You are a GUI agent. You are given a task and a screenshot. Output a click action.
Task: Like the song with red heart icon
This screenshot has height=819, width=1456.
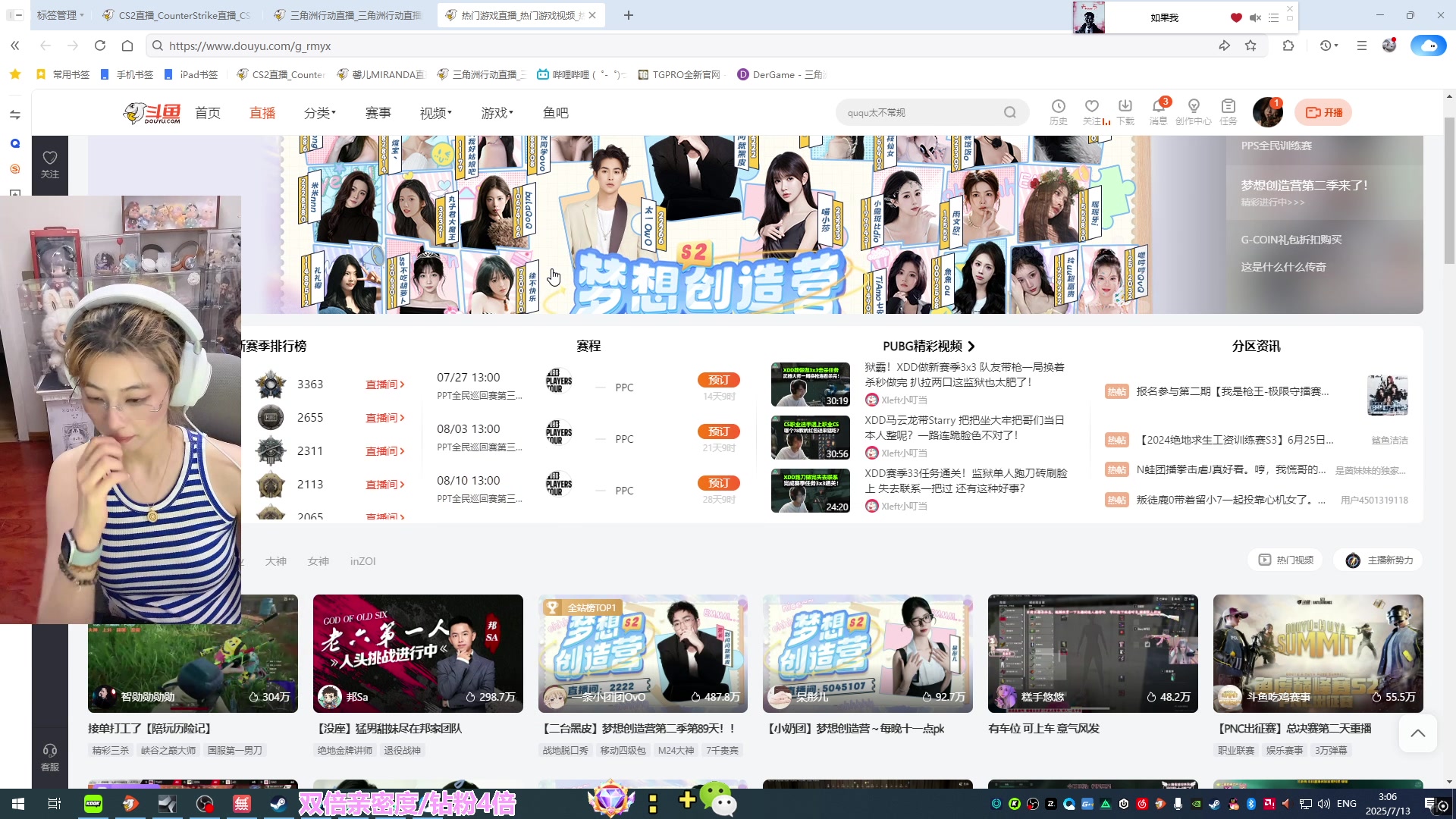(x=1236, y=17)
